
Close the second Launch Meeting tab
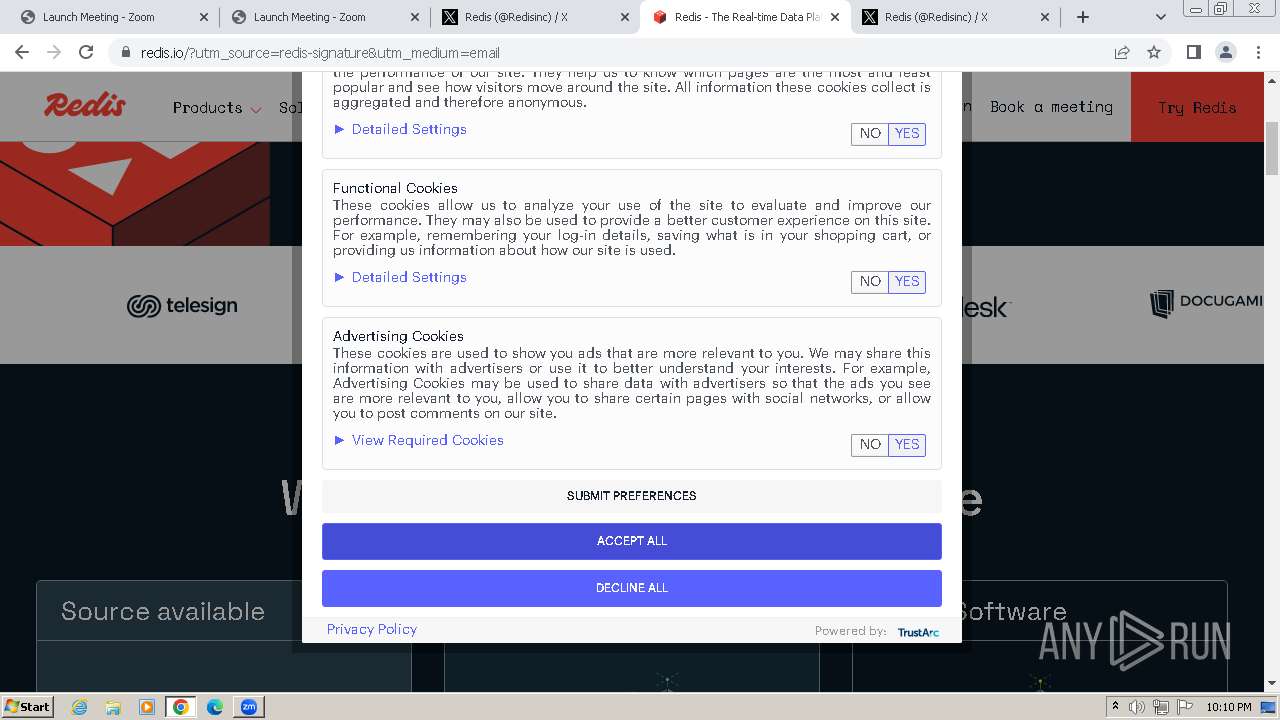click(x=414, y=17)
